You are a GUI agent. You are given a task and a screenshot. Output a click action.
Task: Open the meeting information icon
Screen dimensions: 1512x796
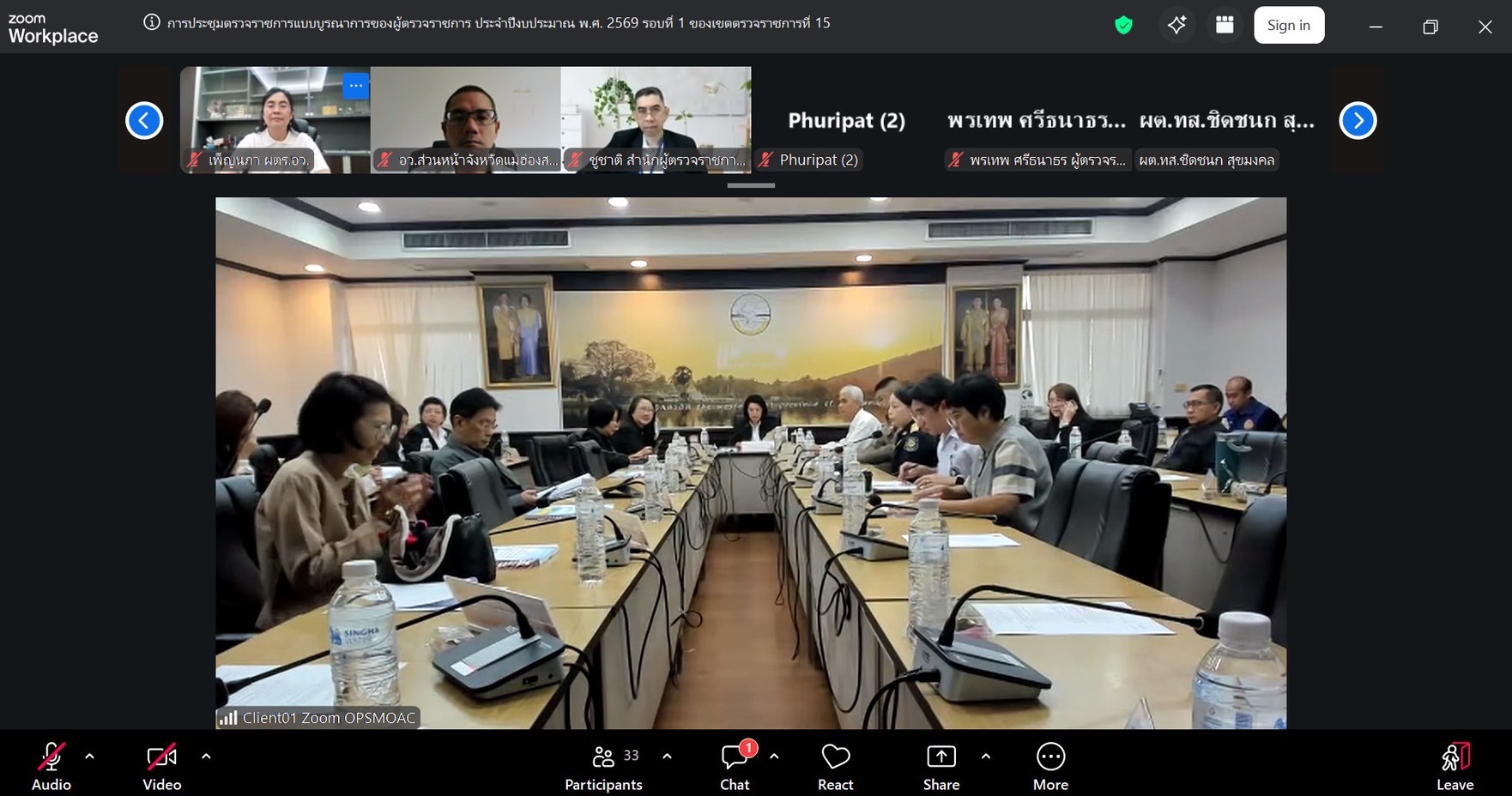(x=151, y=23)
